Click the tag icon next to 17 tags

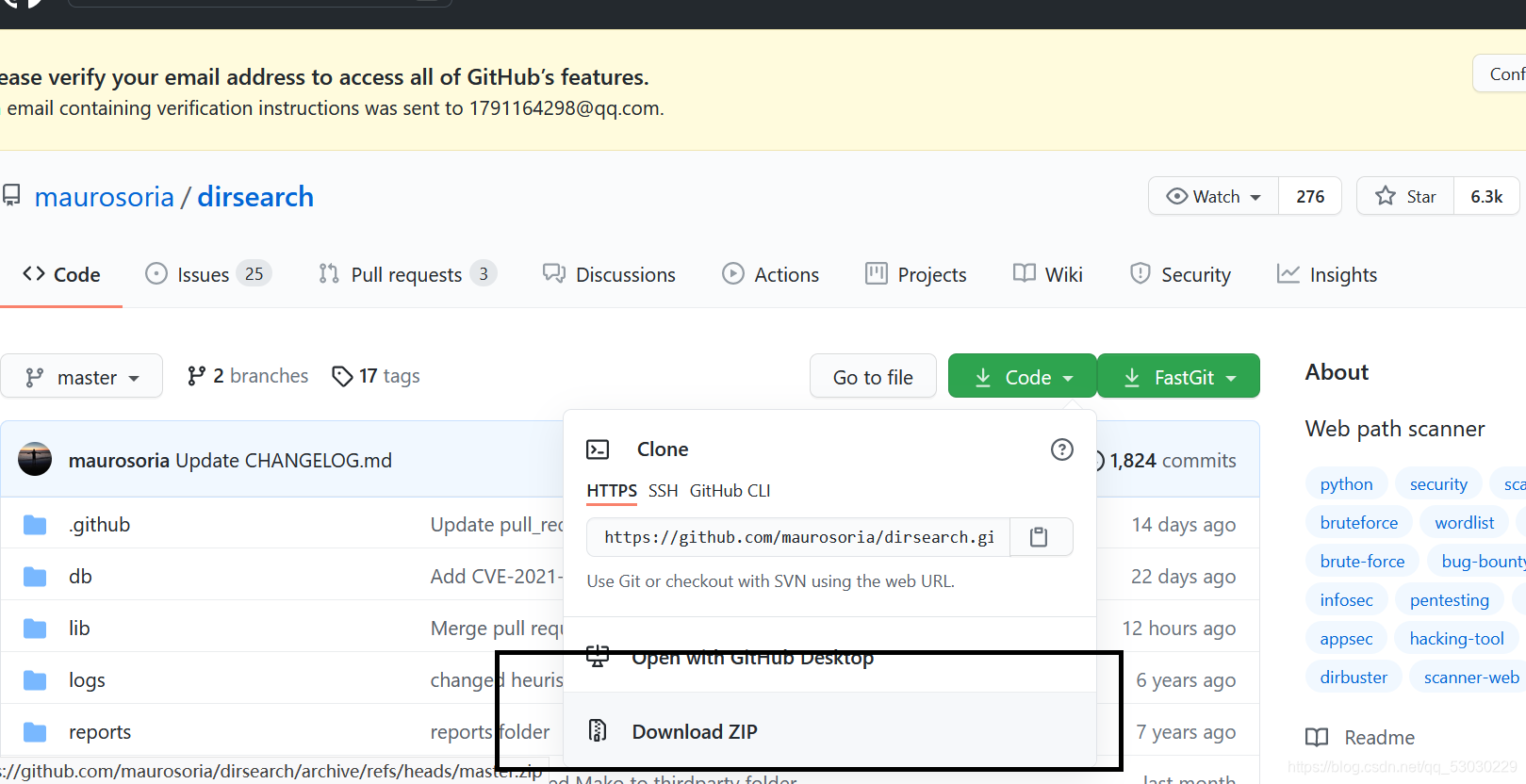pyautogui.click(x=342, y=376)
